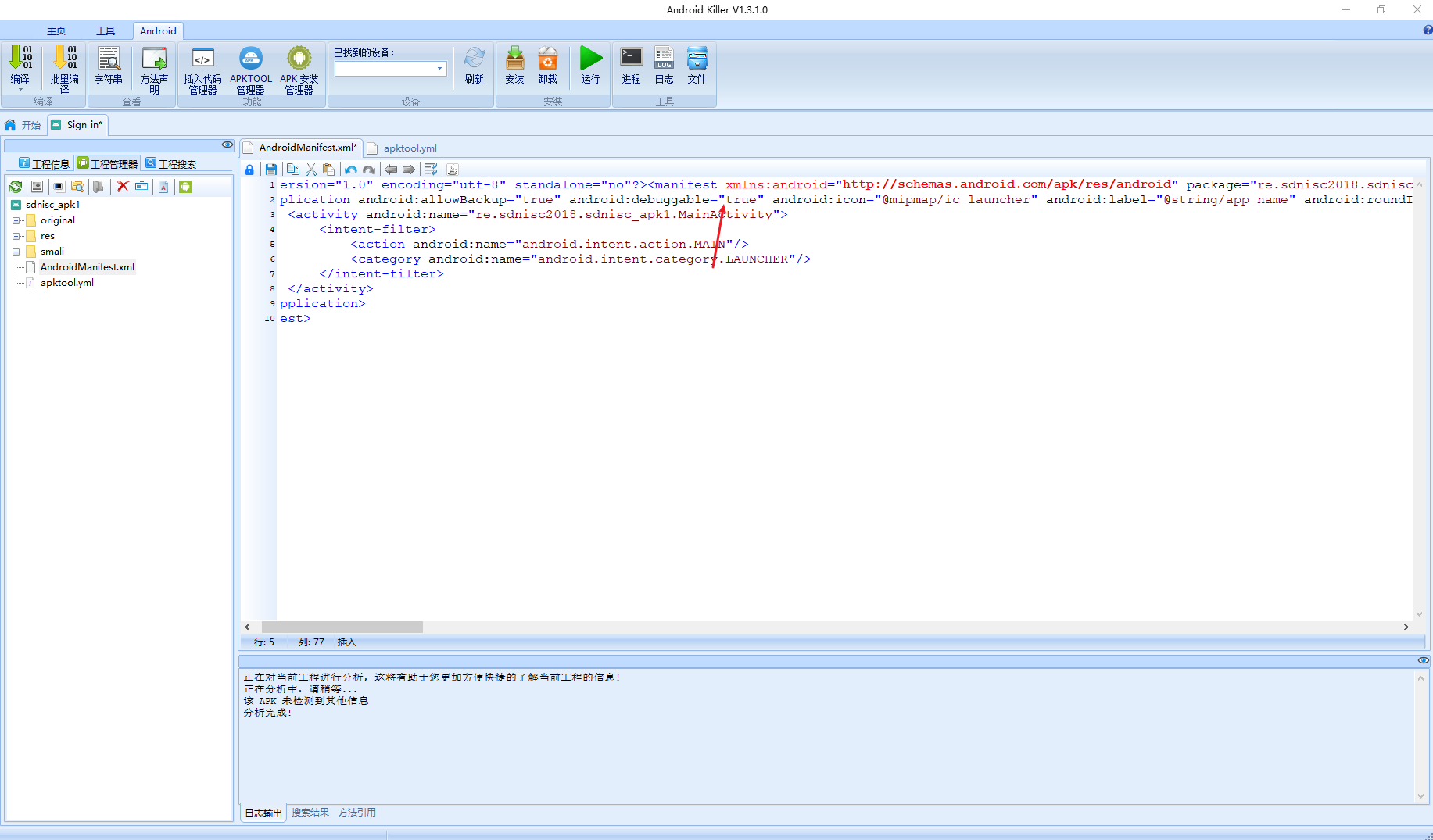Click the copy icon in editor toolbar

(293, 170)
